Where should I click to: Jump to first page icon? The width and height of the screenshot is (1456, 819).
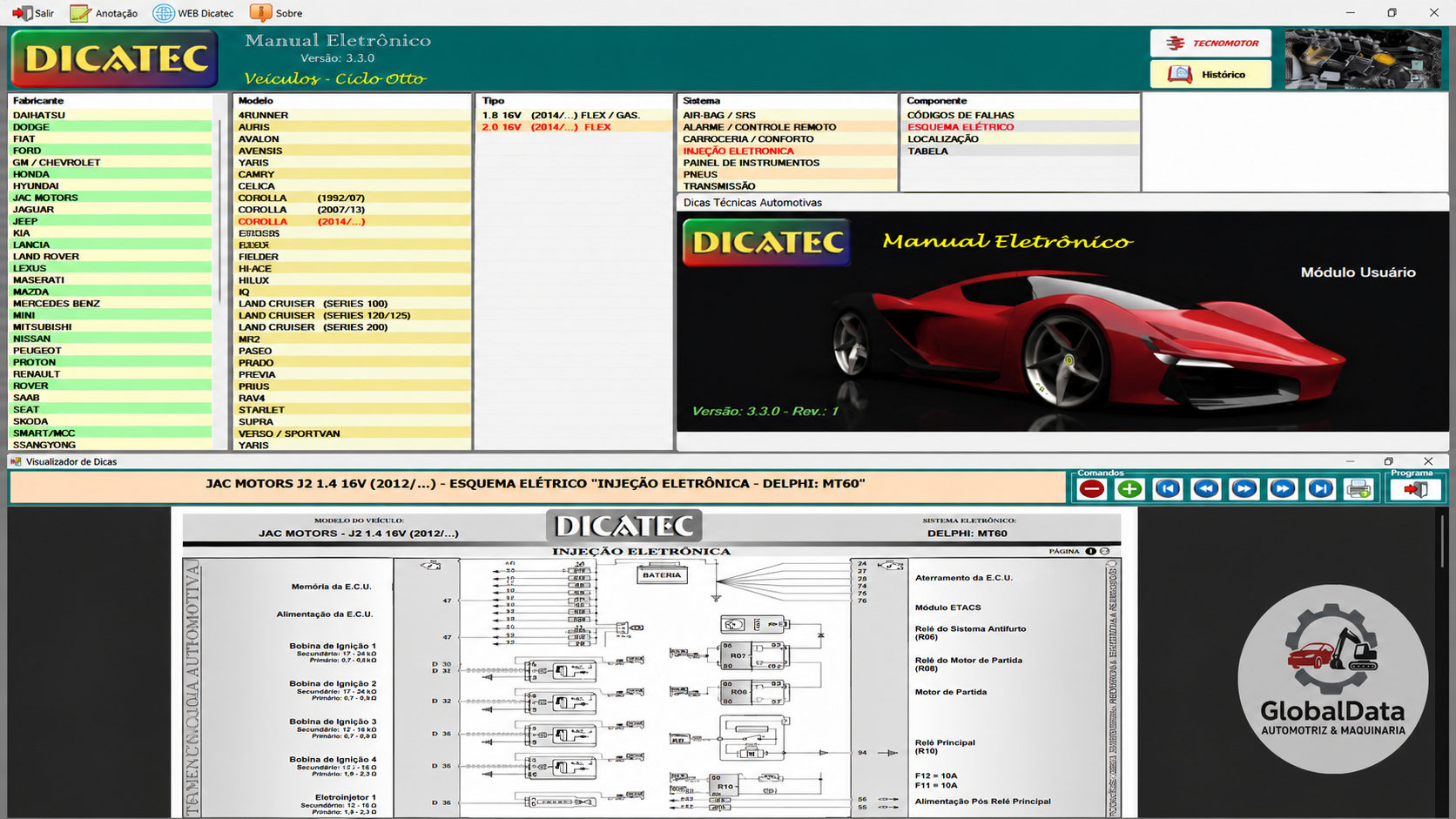pyautogui.click(x=1168, y=489)
